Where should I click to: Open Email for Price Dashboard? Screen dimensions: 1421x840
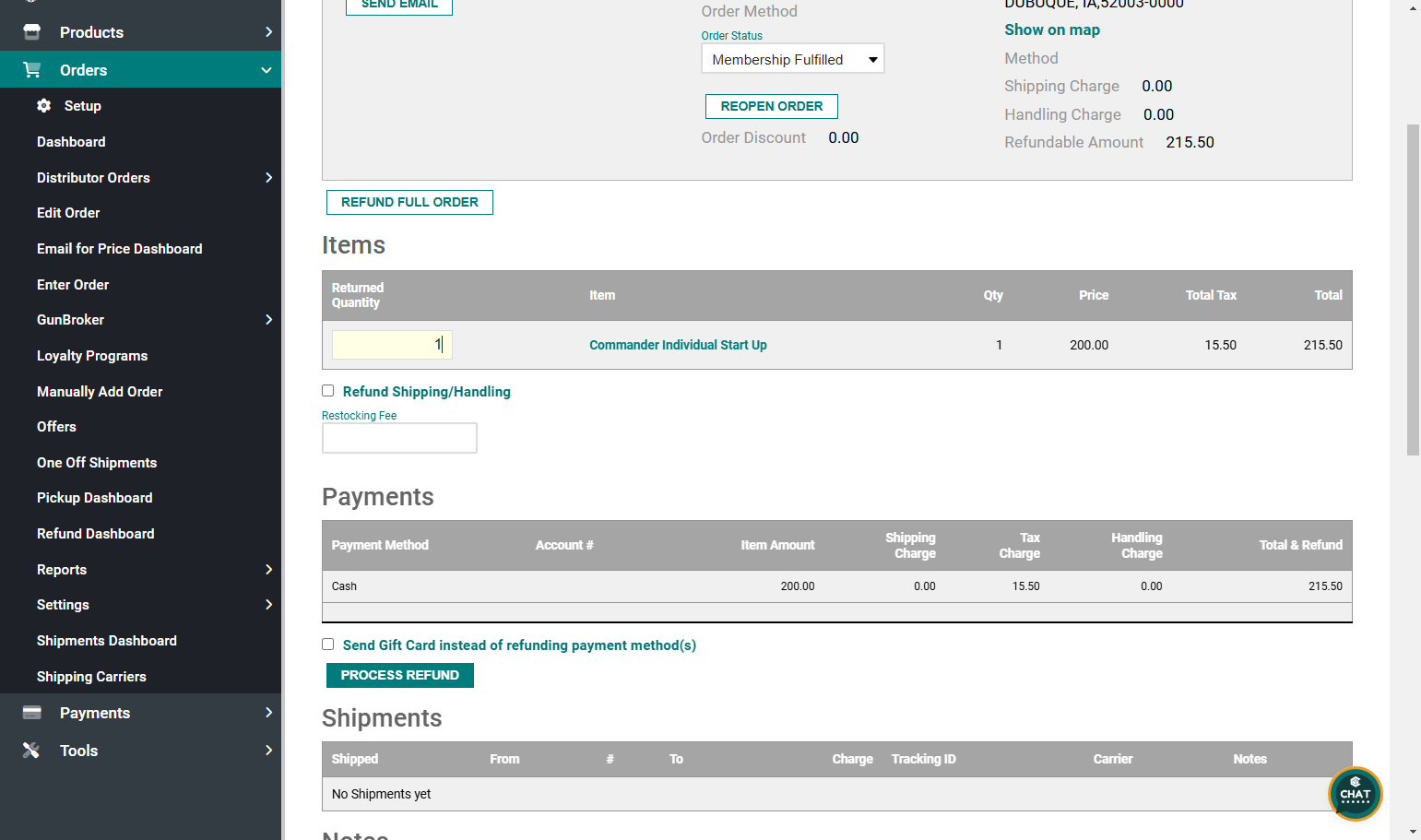coord(120,249)
